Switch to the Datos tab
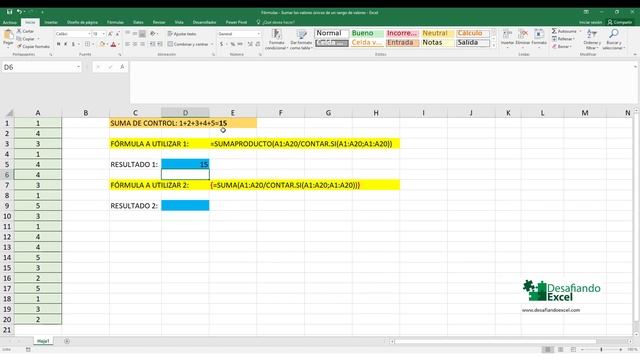The image size is (640, 360). pyautogui.click(x=138, y=22)
